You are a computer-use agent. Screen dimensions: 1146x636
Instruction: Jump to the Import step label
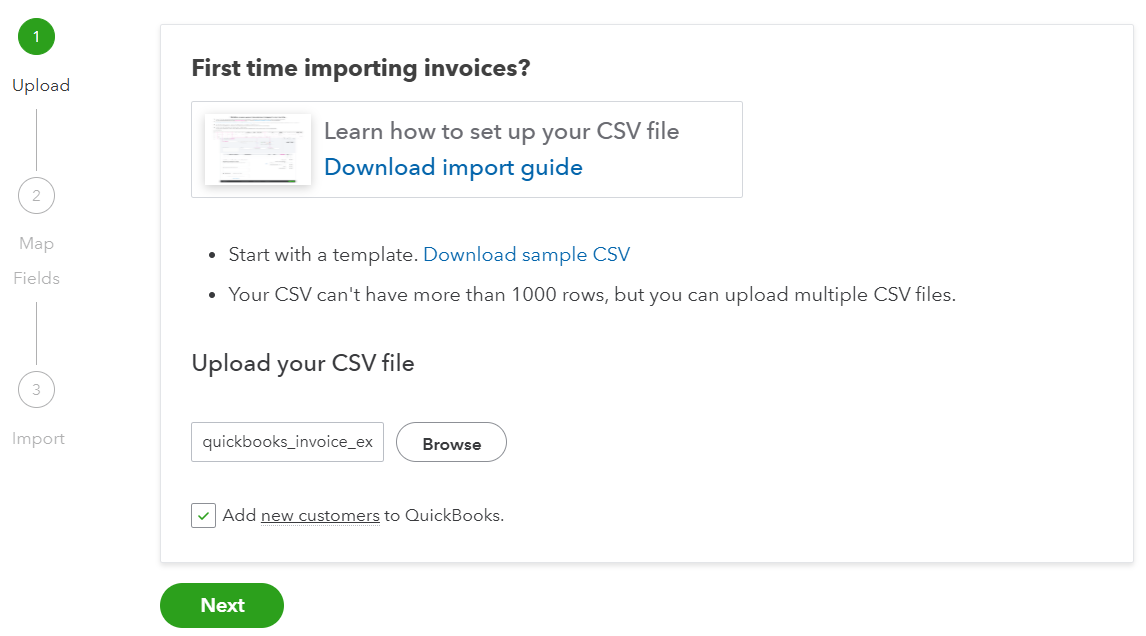(38, 439)
